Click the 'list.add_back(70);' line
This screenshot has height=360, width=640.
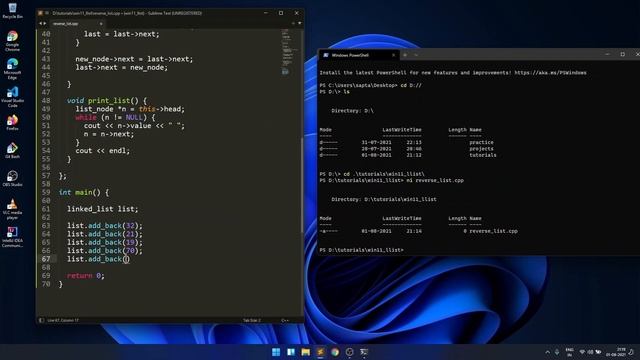click(x=105, y=251)
